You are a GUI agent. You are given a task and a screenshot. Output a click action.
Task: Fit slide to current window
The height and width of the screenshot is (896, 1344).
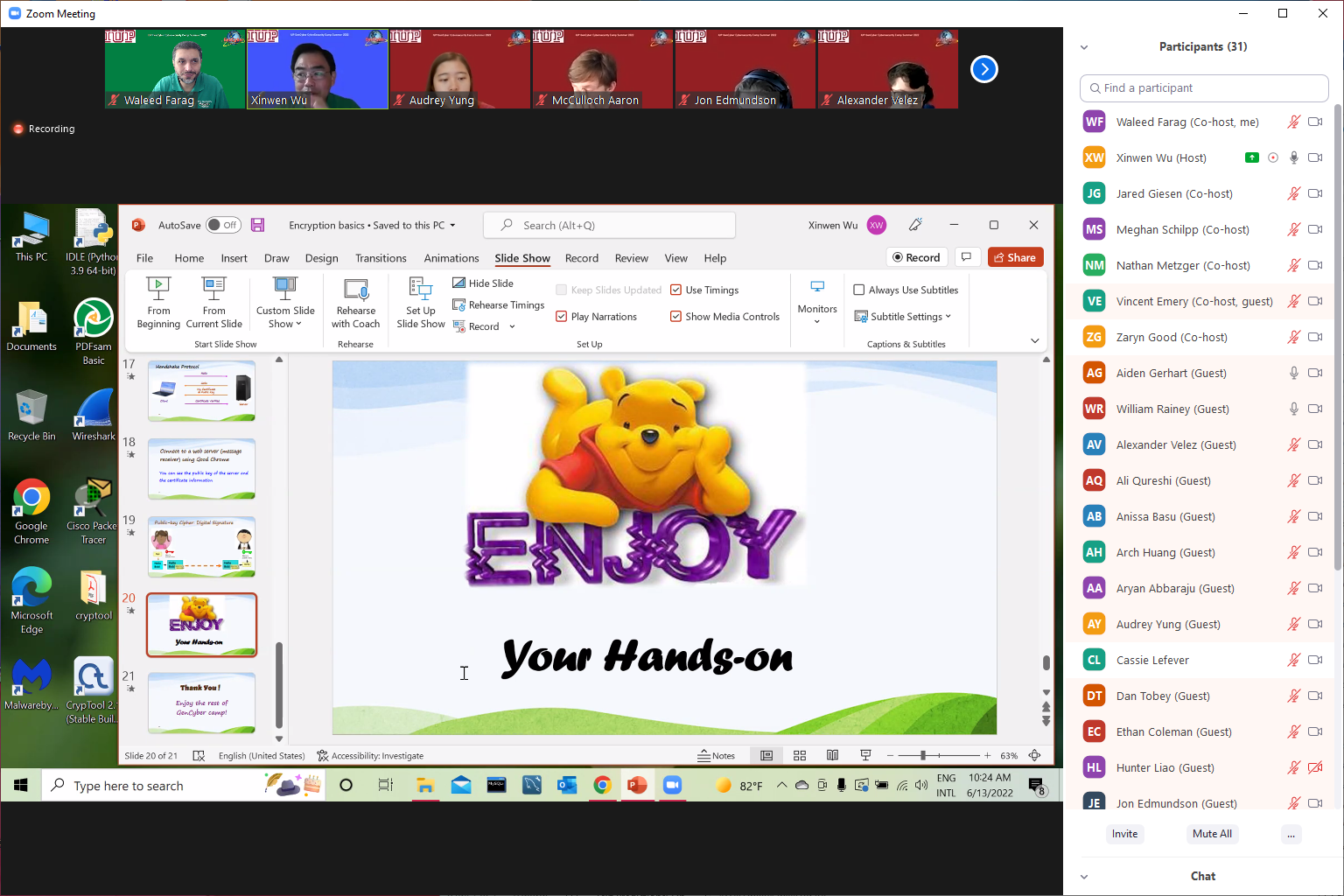click(1035, 755)
